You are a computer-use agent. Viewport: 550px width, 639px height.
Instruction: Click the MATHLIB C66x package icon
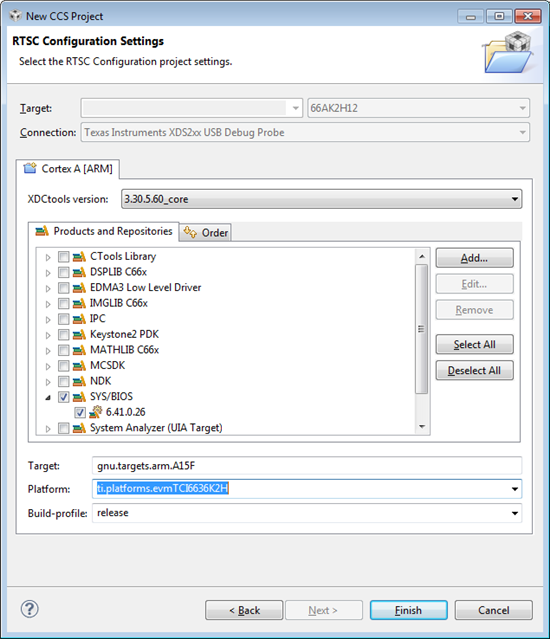click(x=79, y=350)
